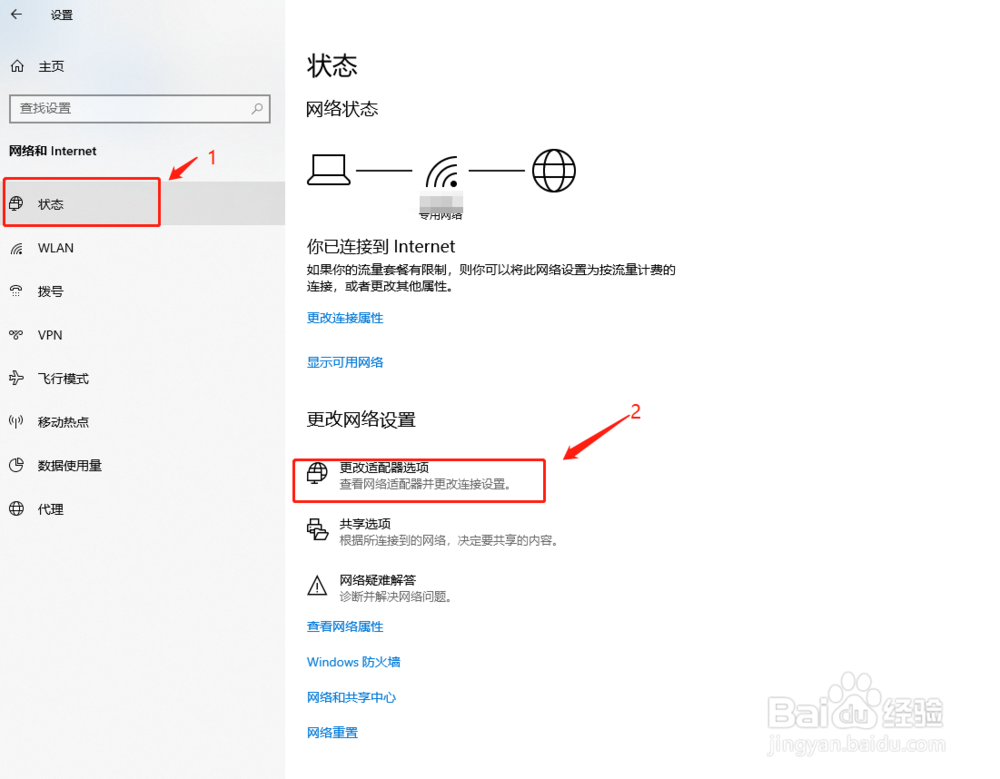1000x779 pixels.
Task: Click the 更改连接属性 link
Action: tap(345, 318)
